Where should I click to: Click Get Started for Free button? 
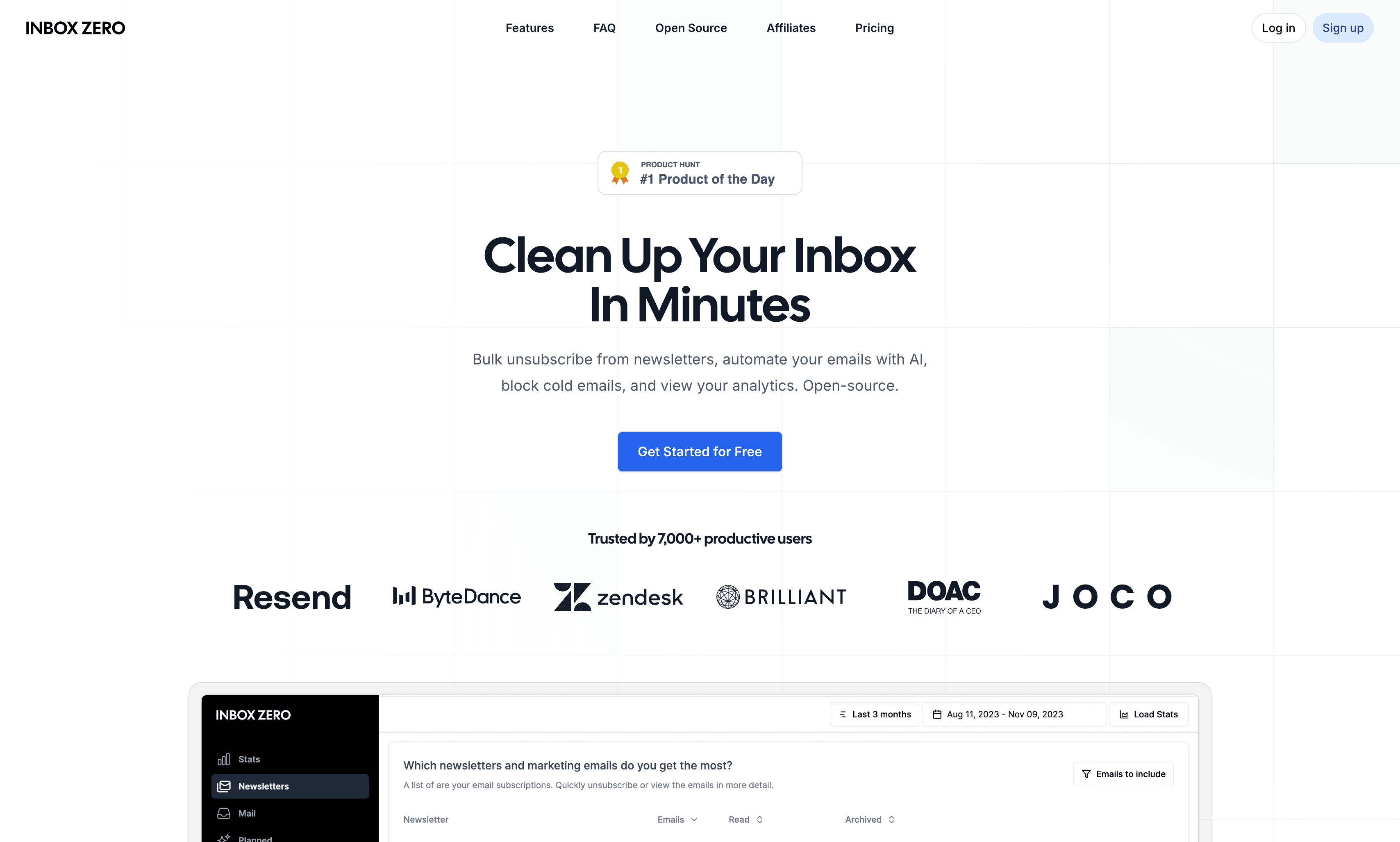(700, 451)
